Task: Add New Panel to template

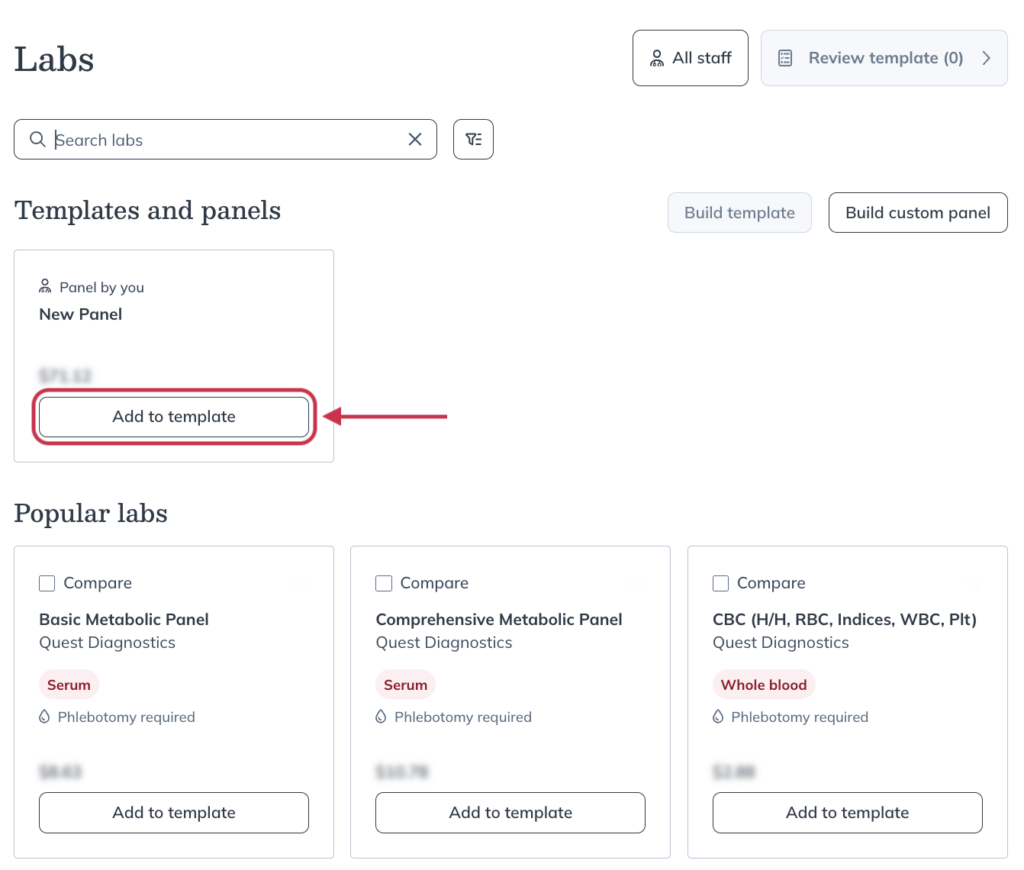Action: [174, 417]
